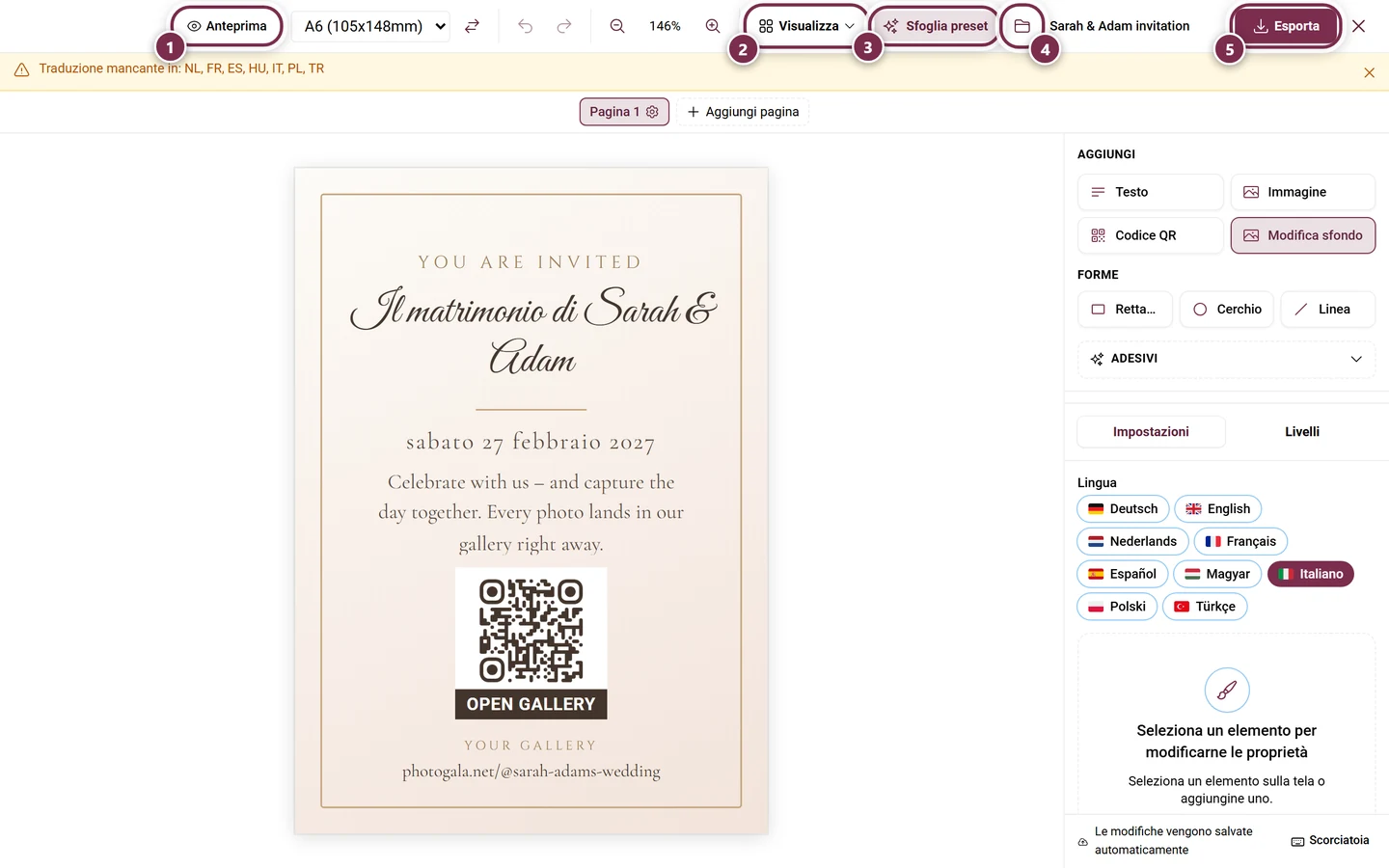
Task: Add an Immagine element
Action: [x=1302, y=192]
